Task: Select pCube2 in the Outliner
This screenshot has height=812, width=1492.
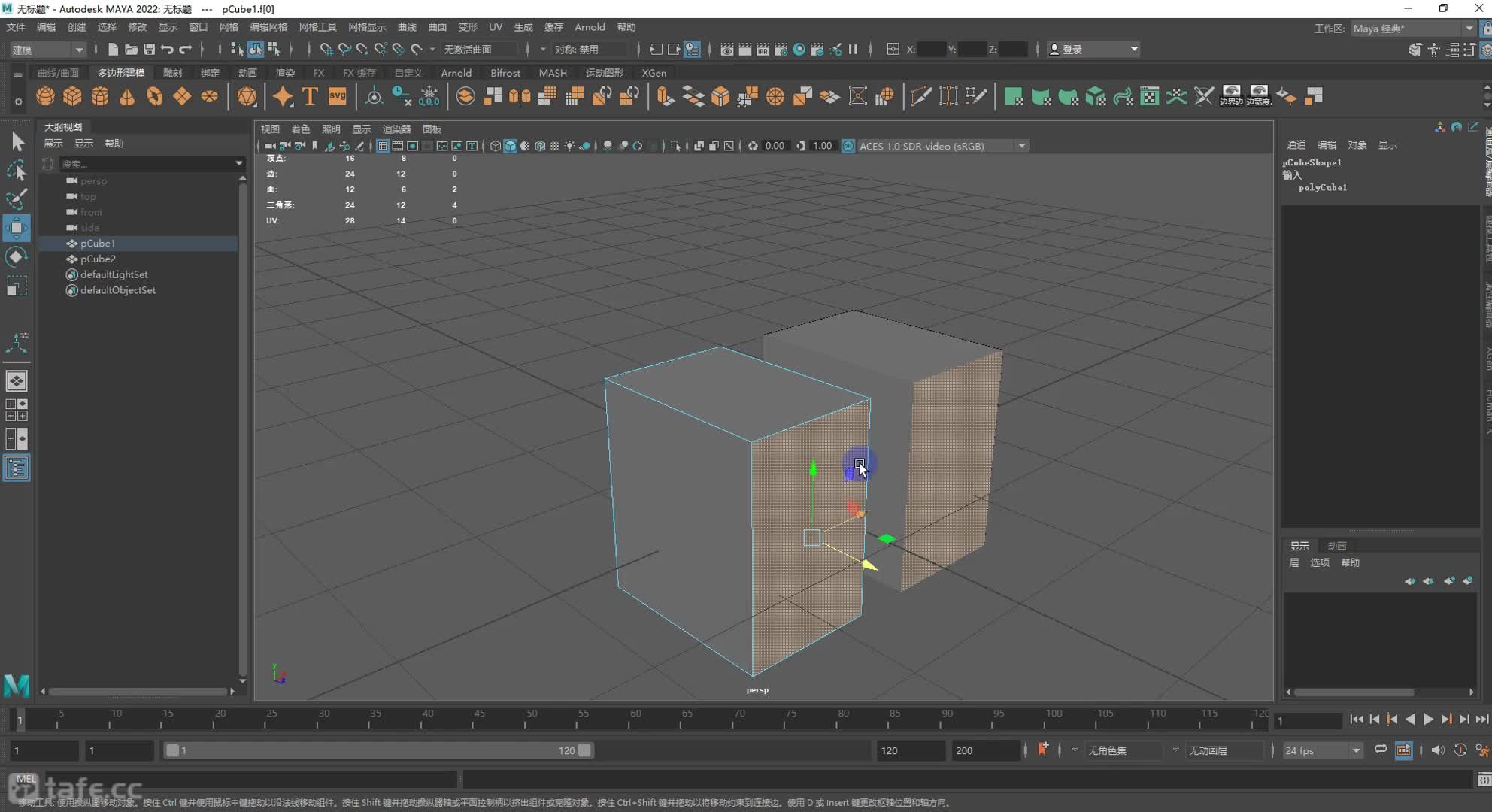Action: [98, 259]
